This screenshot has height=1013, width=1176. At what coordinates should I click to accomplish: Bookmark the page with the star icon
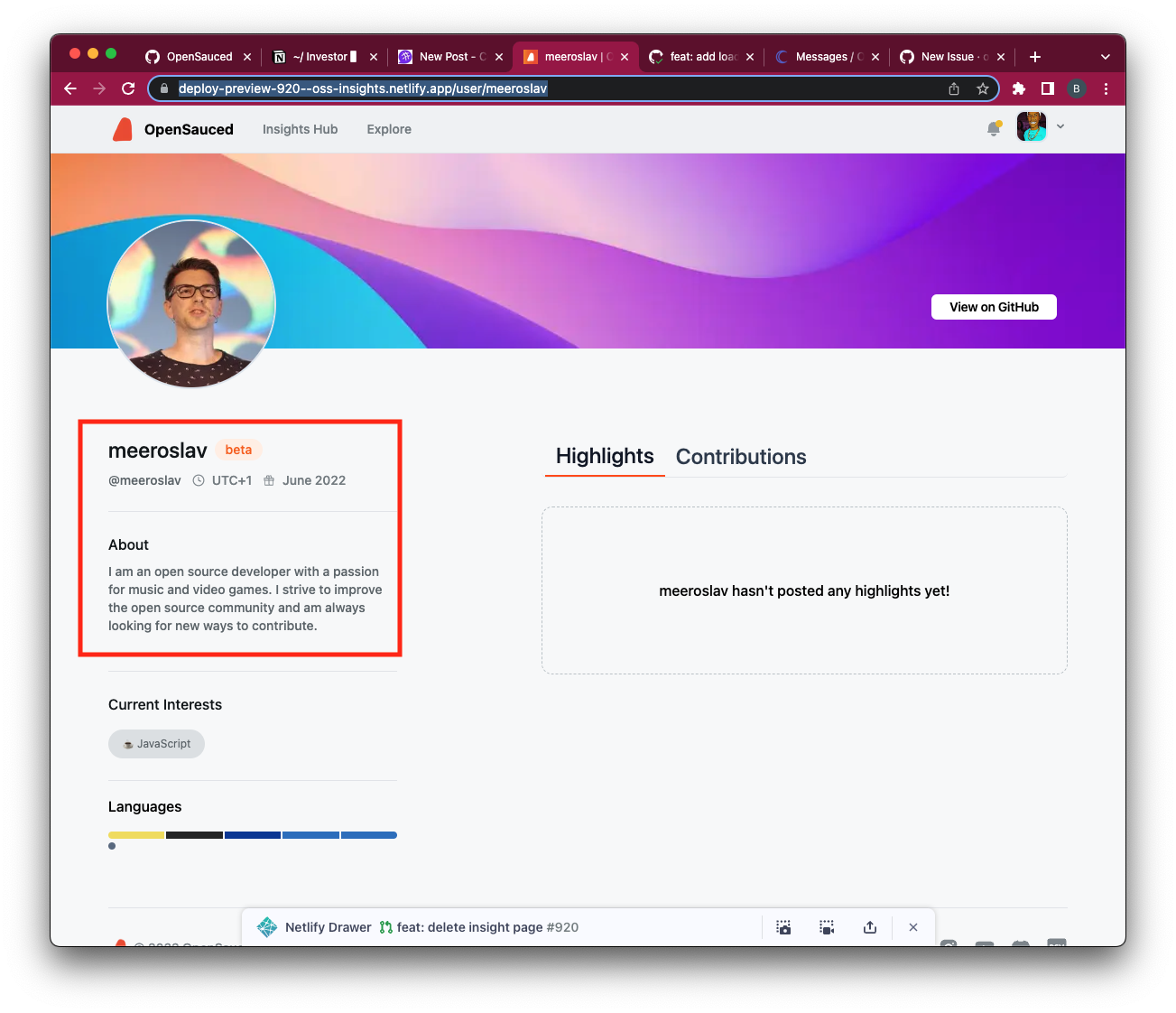point(982,88)
